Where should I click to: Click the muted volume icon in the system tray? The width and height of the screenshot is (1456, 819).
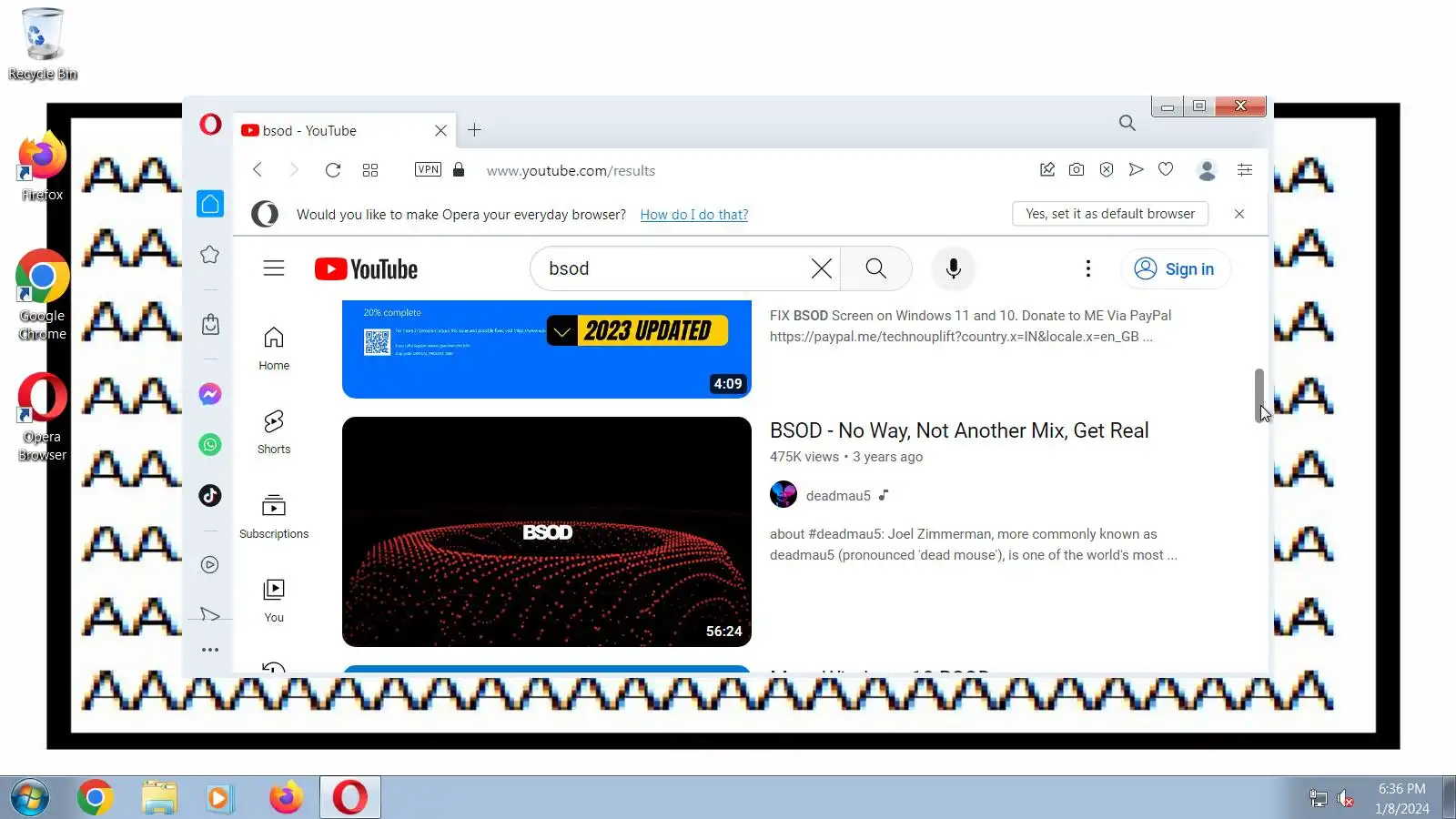(x=1345, y=799)
